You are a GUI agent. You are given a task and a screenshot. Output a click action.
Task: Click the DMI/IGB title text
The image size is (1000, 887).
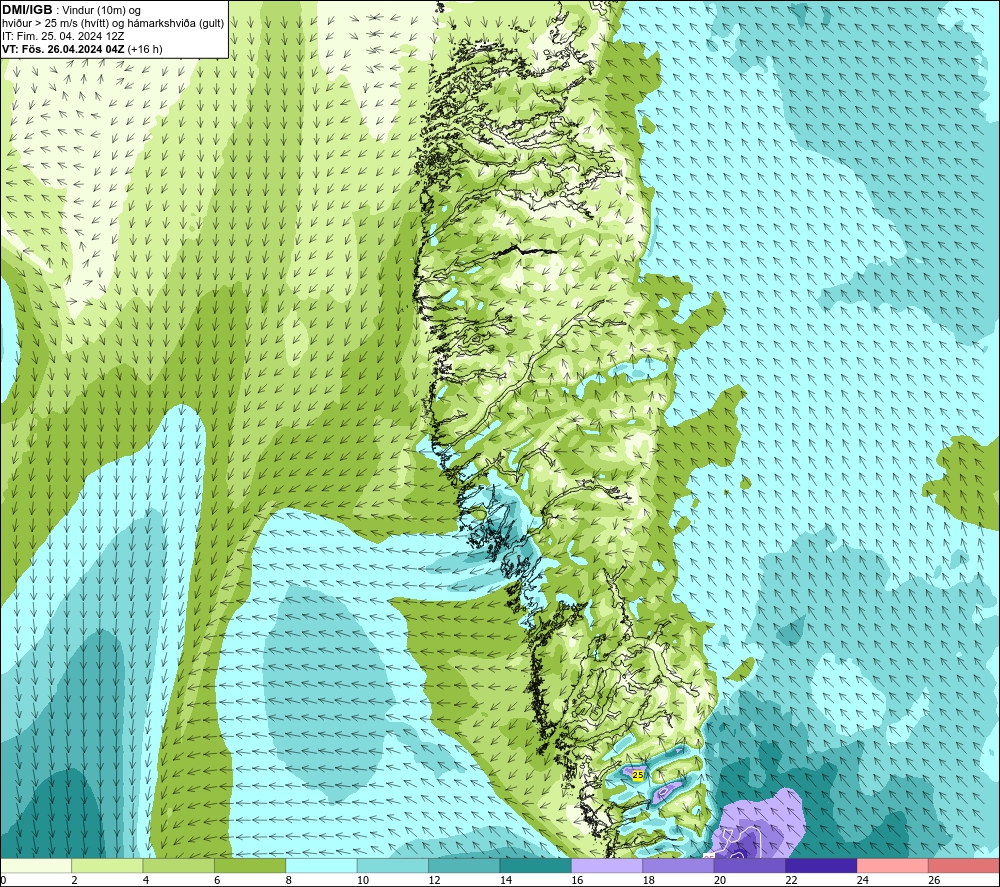pyautogui.click(x=27, y=10)
